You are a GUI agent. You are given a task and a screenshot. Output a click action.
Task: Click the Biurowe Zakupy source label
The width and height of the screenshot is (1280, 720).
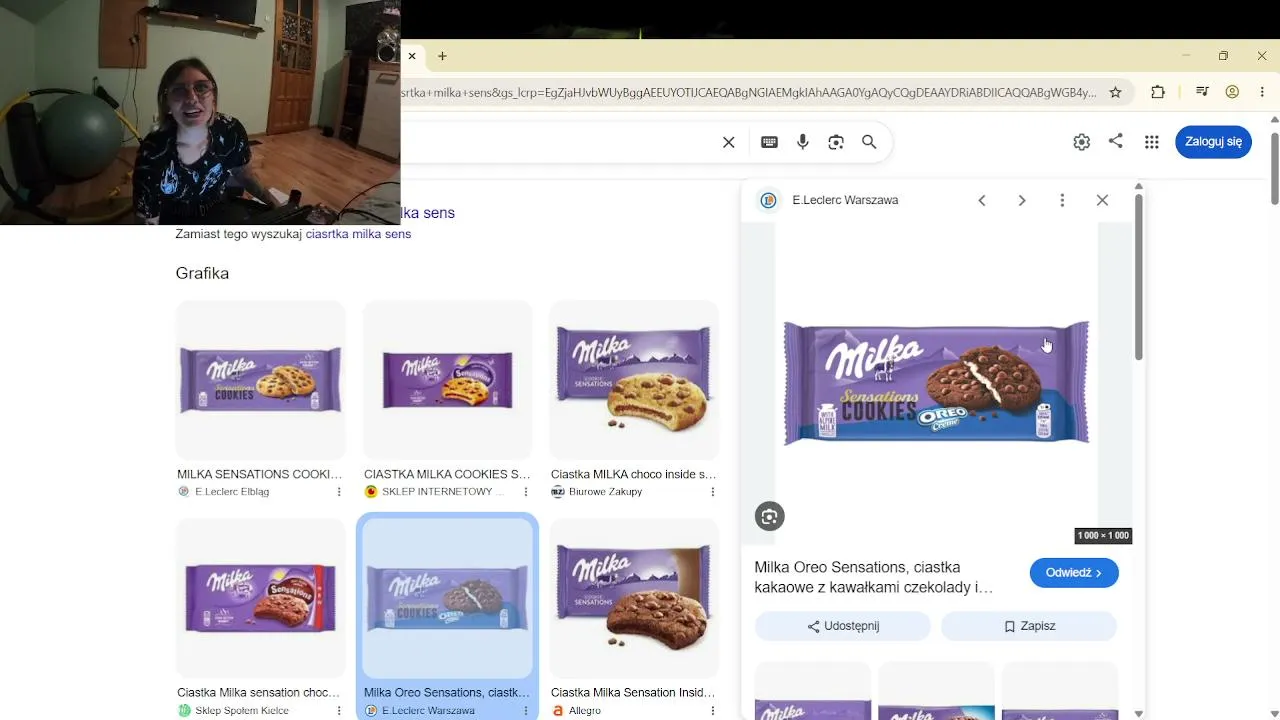click(605, 492)
